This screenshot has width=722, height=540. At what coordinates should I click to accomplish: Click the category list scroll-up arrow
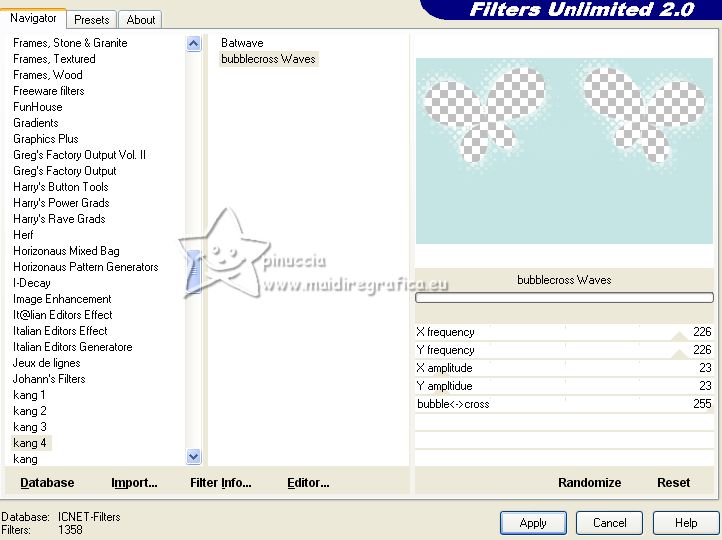[194, 44]
